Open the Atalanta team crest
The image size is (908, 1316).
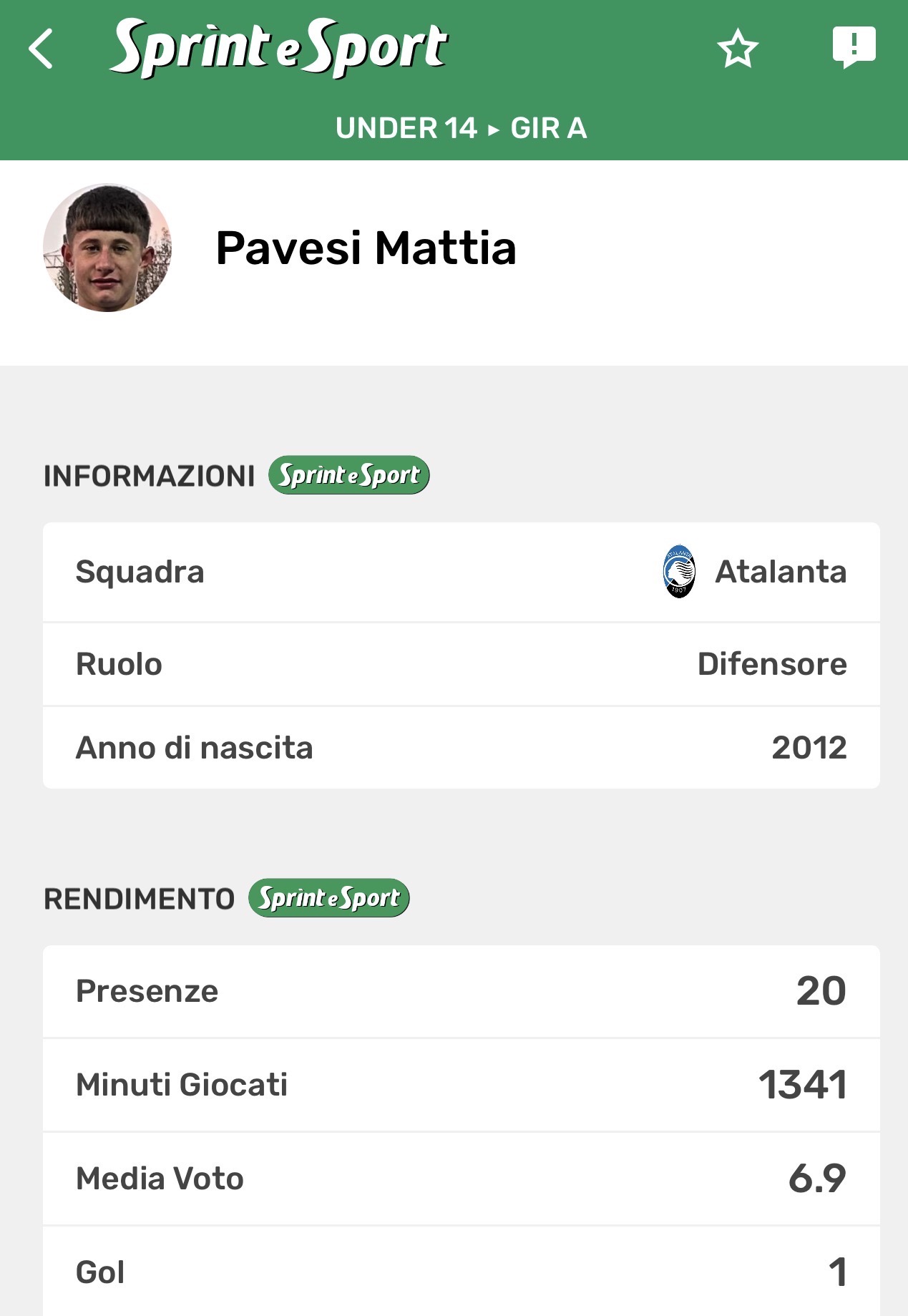tap(678, 572)
